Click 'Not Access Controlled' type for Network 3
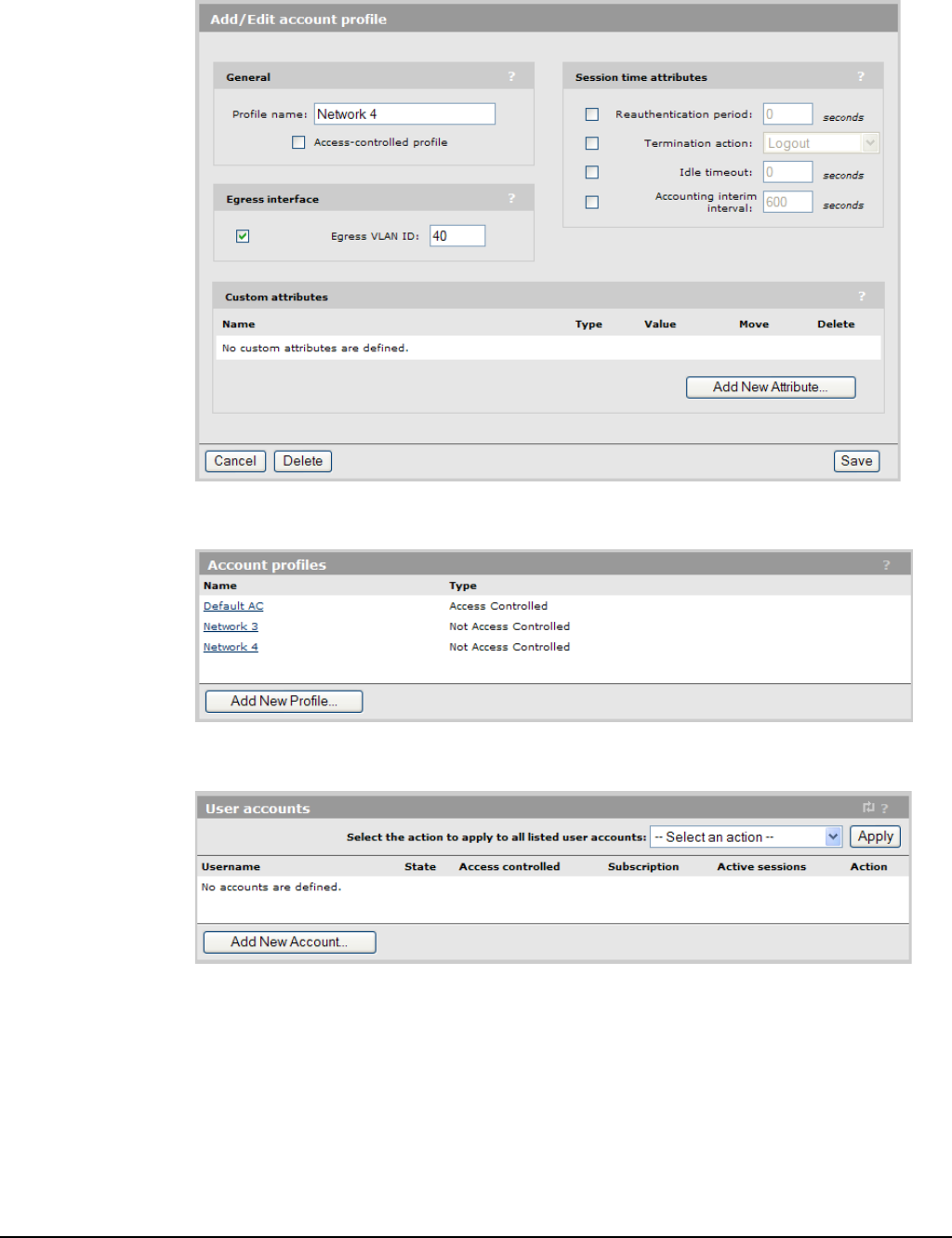Screen dimensions: 952x1238 [x=509, y=626]
